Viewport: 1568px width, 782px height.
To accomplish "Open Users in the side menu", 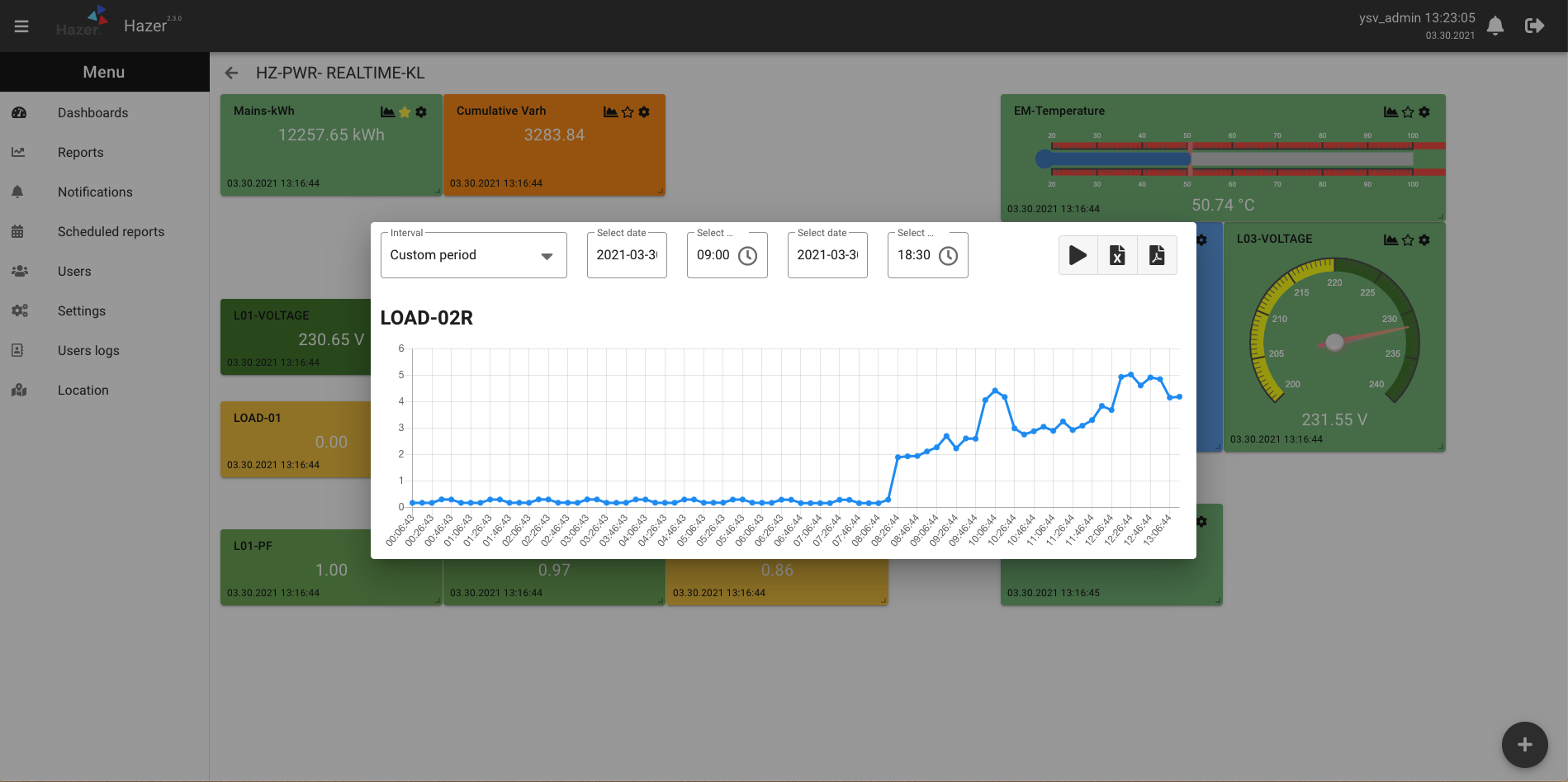I will (x=104, y=272).
